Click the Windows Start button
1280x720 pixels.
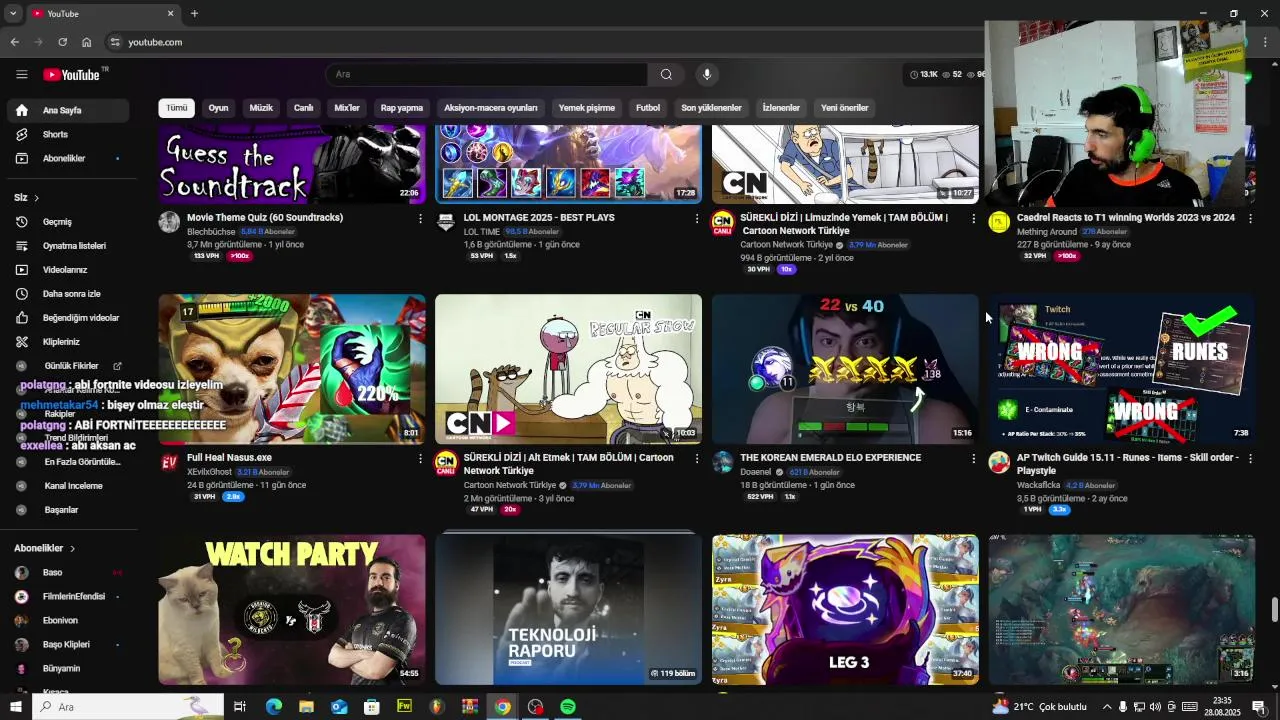15,707
